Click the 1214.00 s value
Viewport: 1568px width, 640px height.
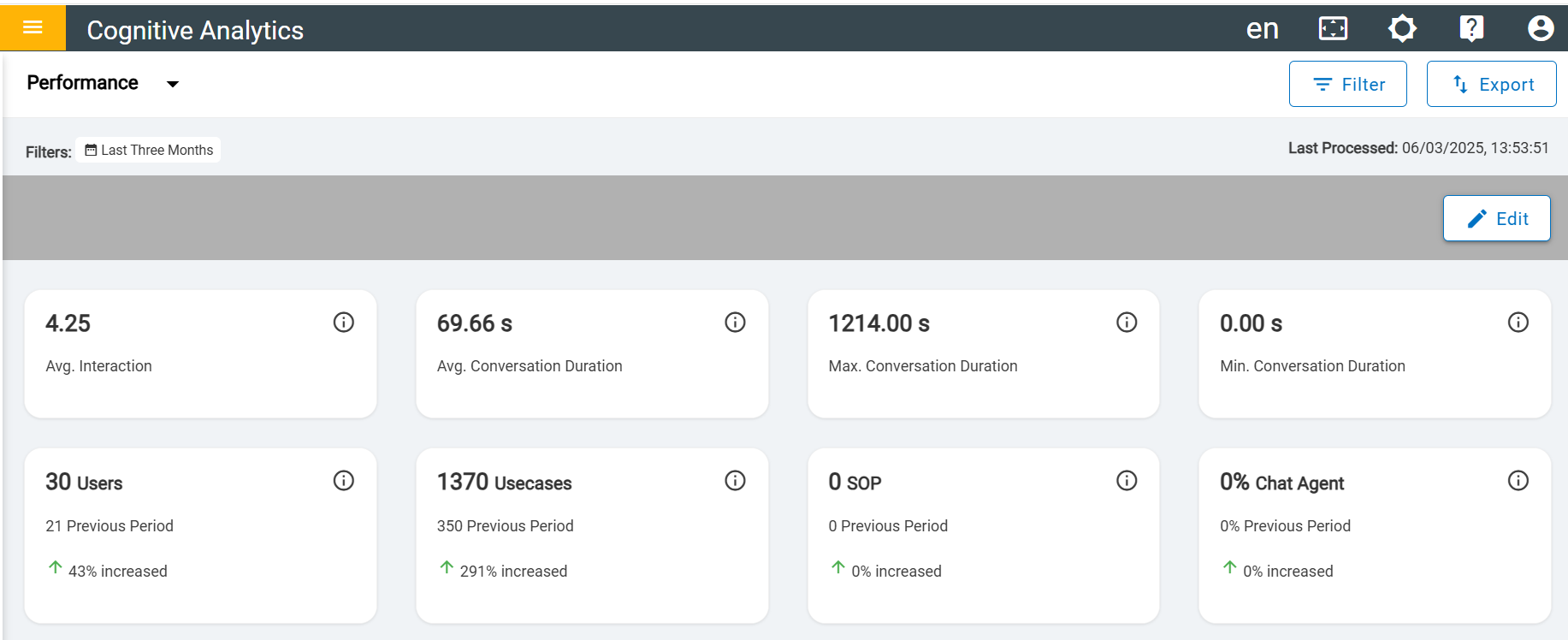(x=879, y=323)
